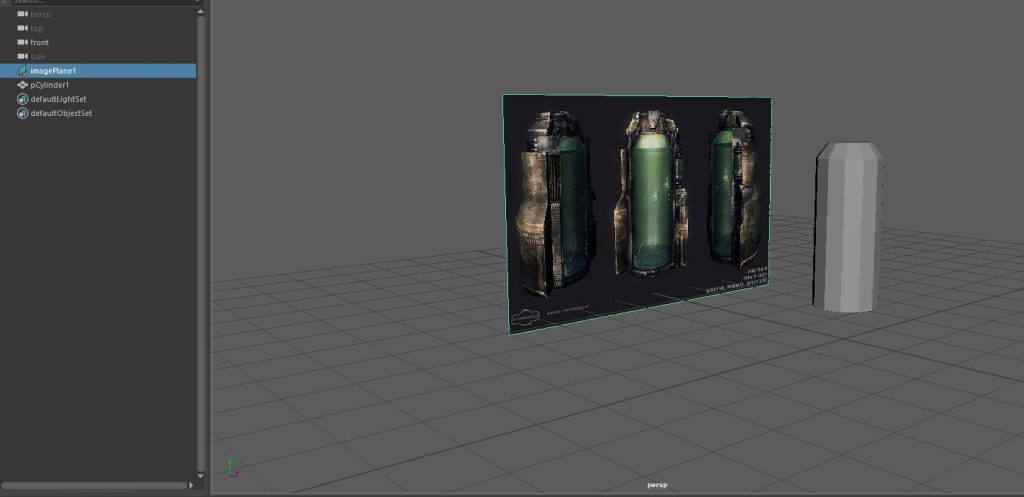Click the camera icon beside side
Image resolution: width=1024 pixels, height=497 pixels.
(x=22, y=57)
